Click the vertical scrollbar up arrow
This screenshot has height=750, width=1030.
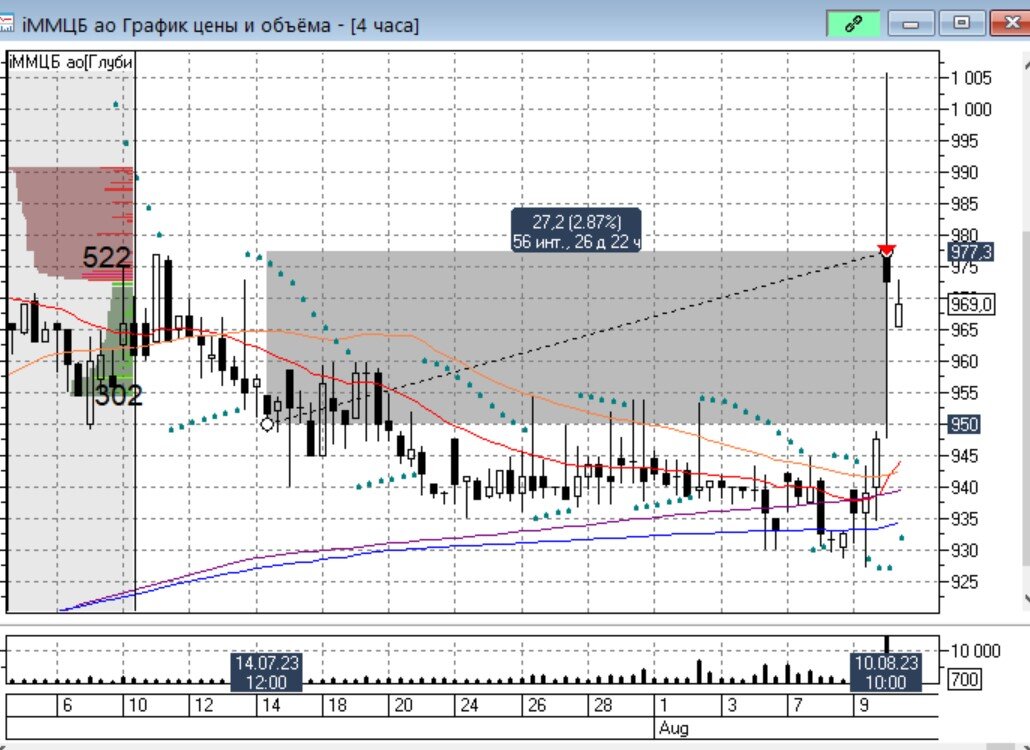coord(1026,64)
